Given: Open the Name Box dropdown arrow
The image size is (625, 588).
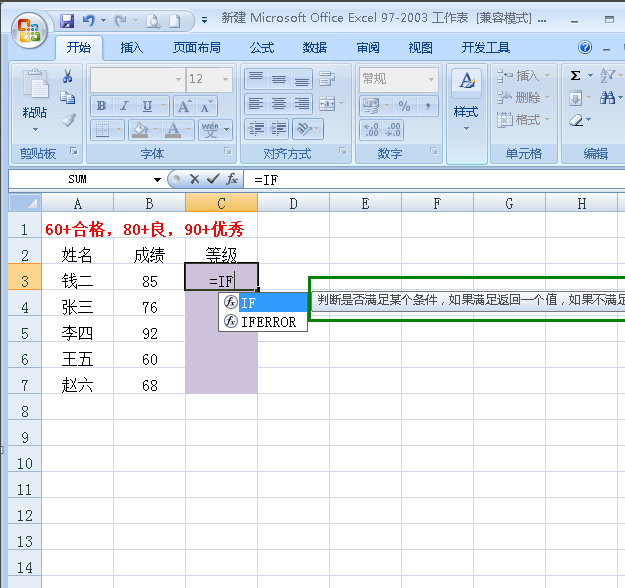Looking at the screenshot, I should [x=157, y=180].
